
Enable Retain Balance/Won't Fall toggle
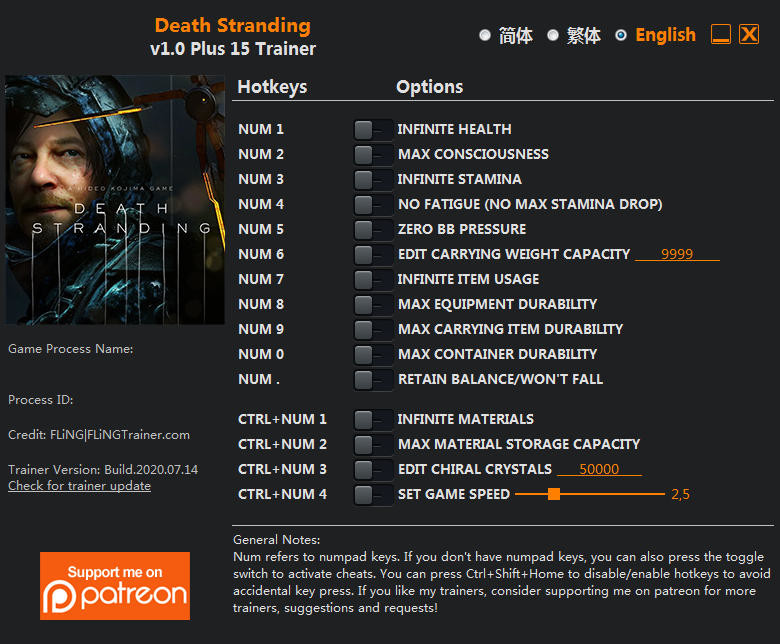click(x=373, y=379)
